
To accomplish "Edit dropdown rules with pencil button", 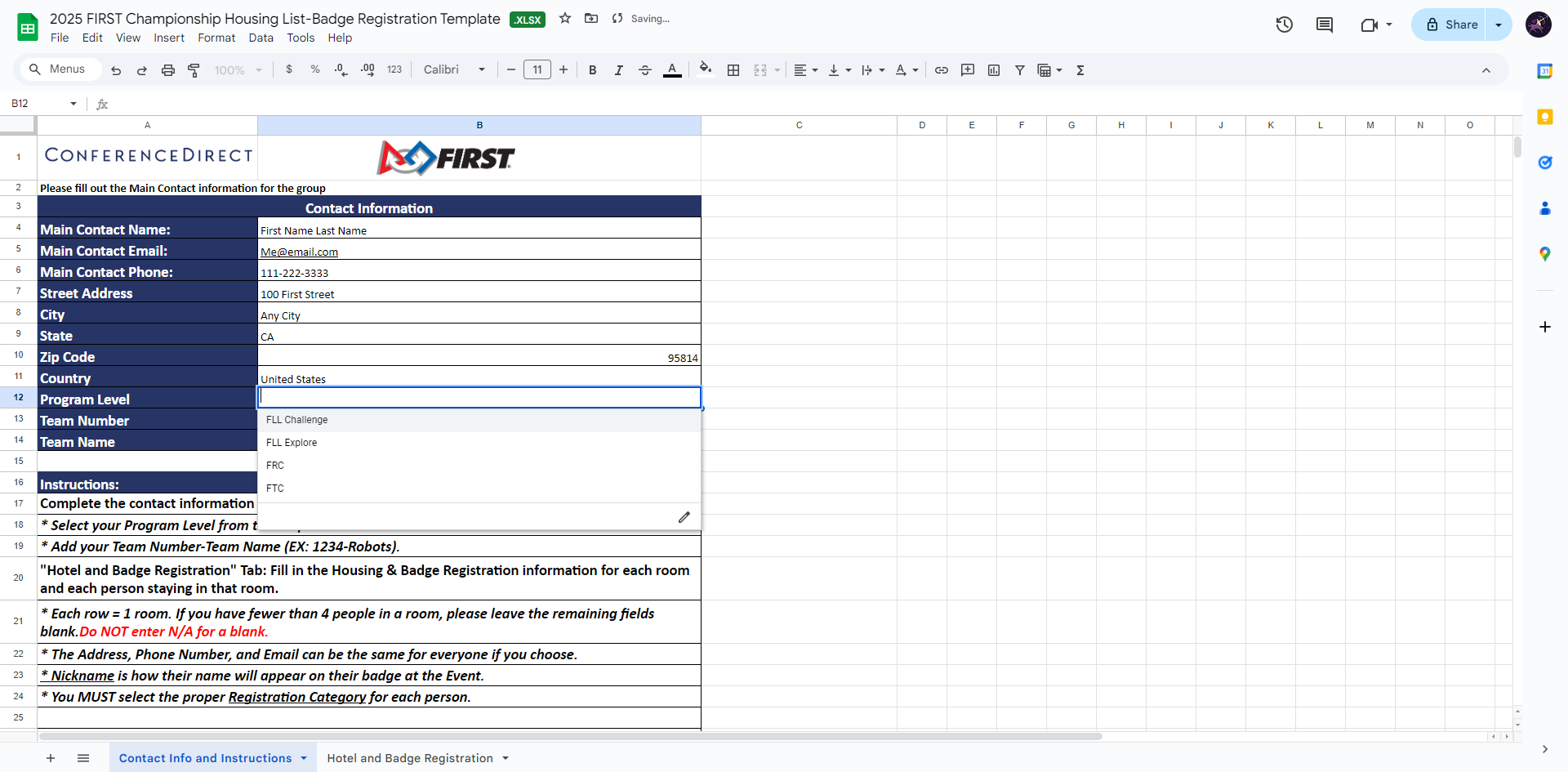I will pos(684,517).
